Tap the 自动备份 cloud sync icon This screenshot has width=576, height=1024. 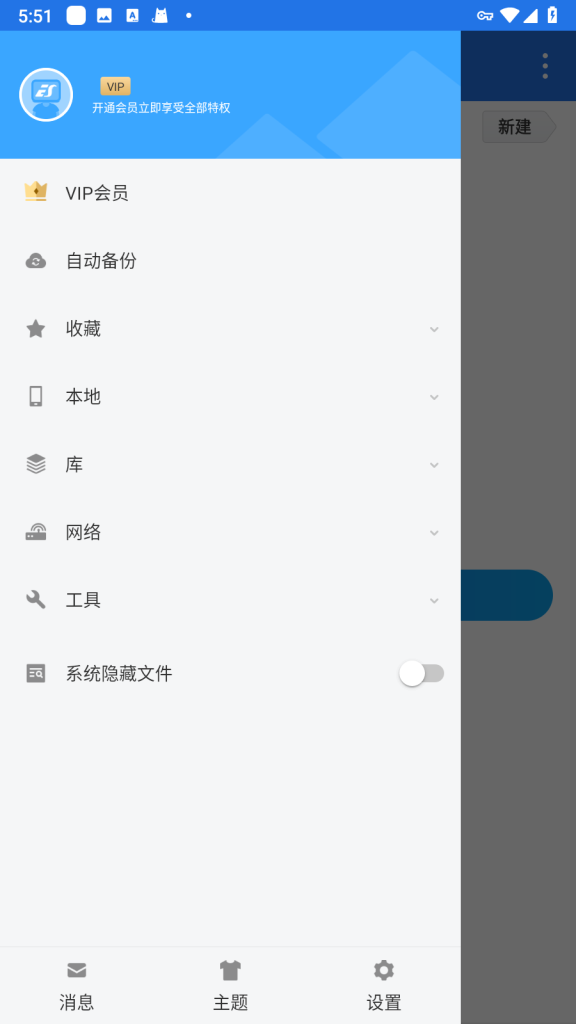point(36,261)
